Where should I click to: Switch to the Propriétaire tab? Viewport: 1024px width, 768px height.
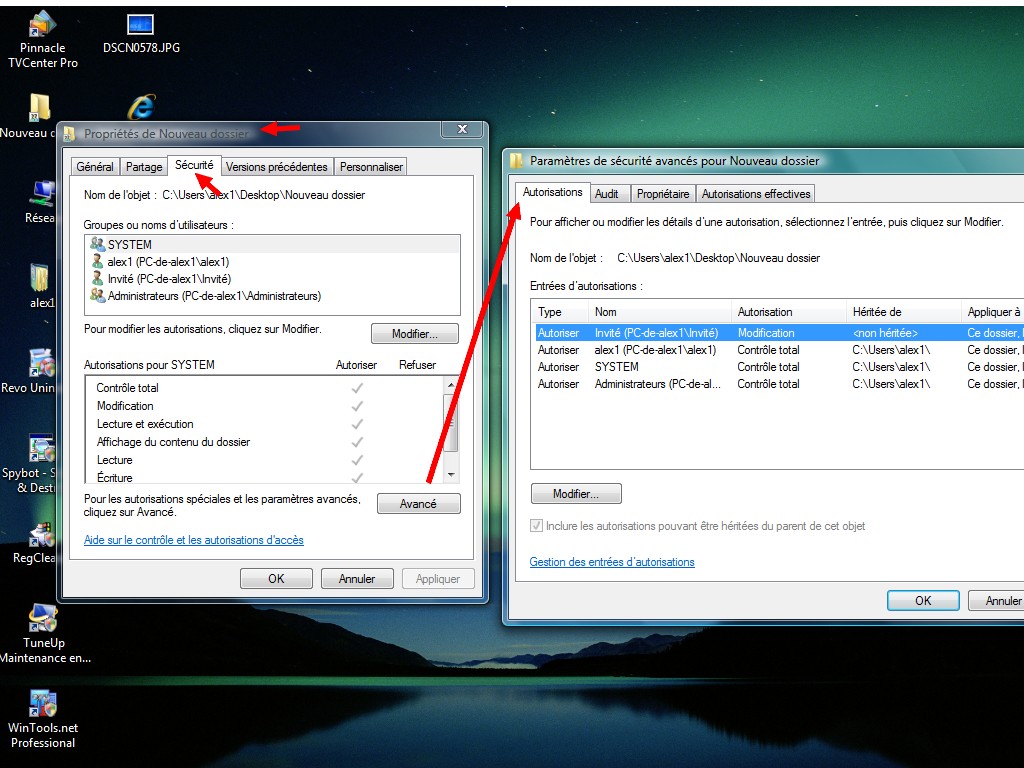click(662, 194)
